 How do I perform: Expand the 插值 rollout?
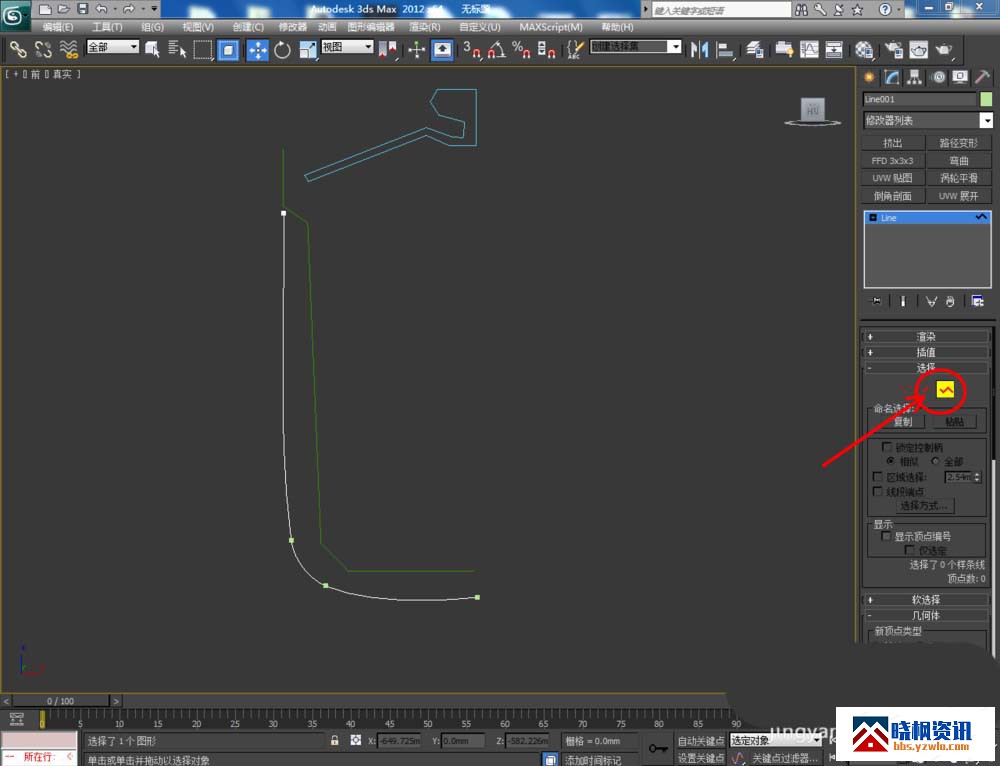pyautogui.click(x=925, y=352)
